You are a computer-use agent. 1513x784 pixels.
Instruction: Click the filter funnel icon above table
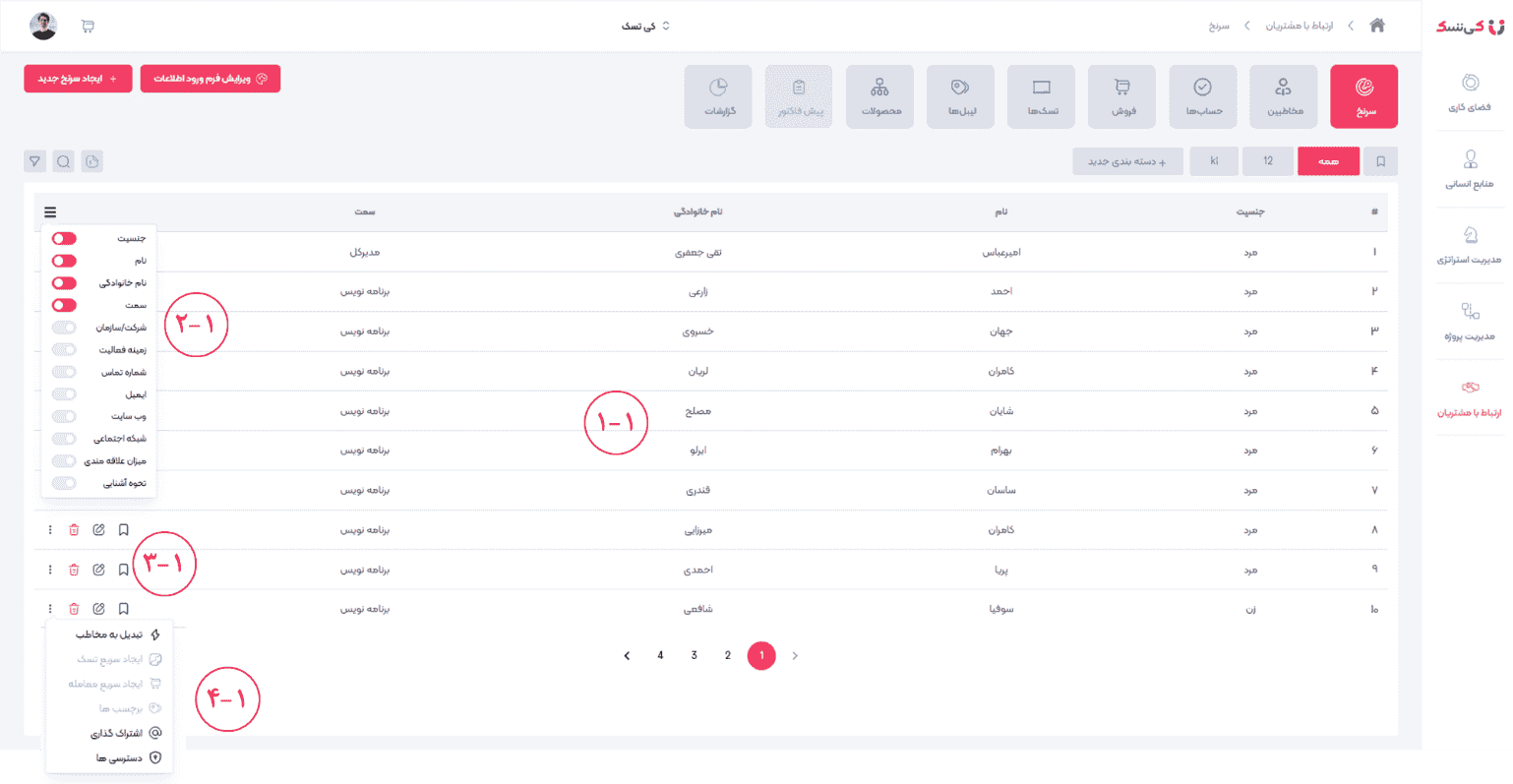pos(35,161)
